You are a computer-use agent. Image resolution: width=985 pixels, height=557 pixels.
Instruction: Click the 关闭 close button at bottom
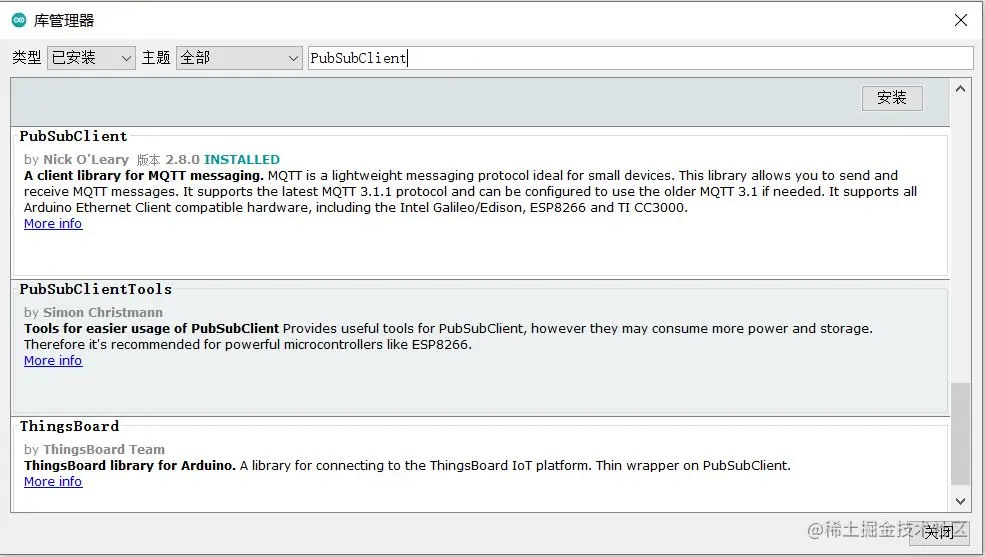(x=939, y=533)
